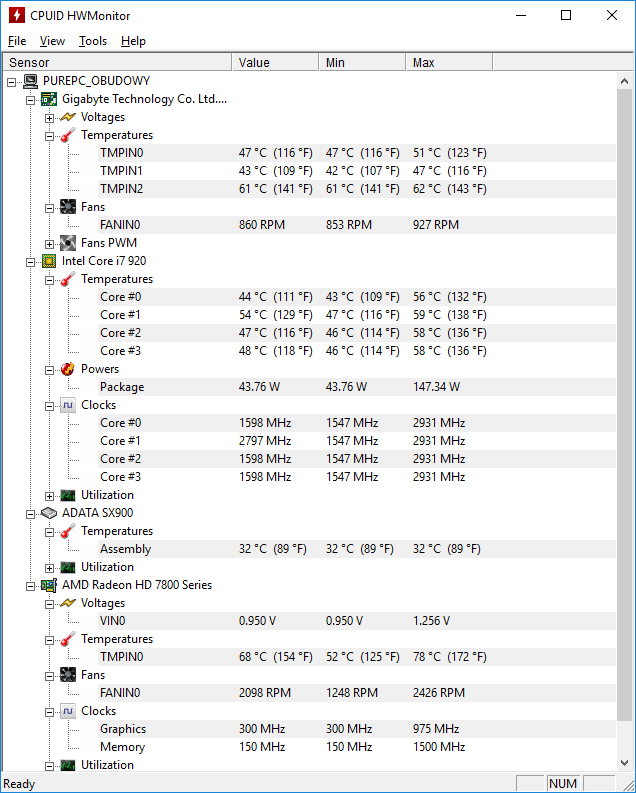Viewport: 636px width, 793px height.
Task: Click the 2797 MHz clock value
Action: pos(265,441)
